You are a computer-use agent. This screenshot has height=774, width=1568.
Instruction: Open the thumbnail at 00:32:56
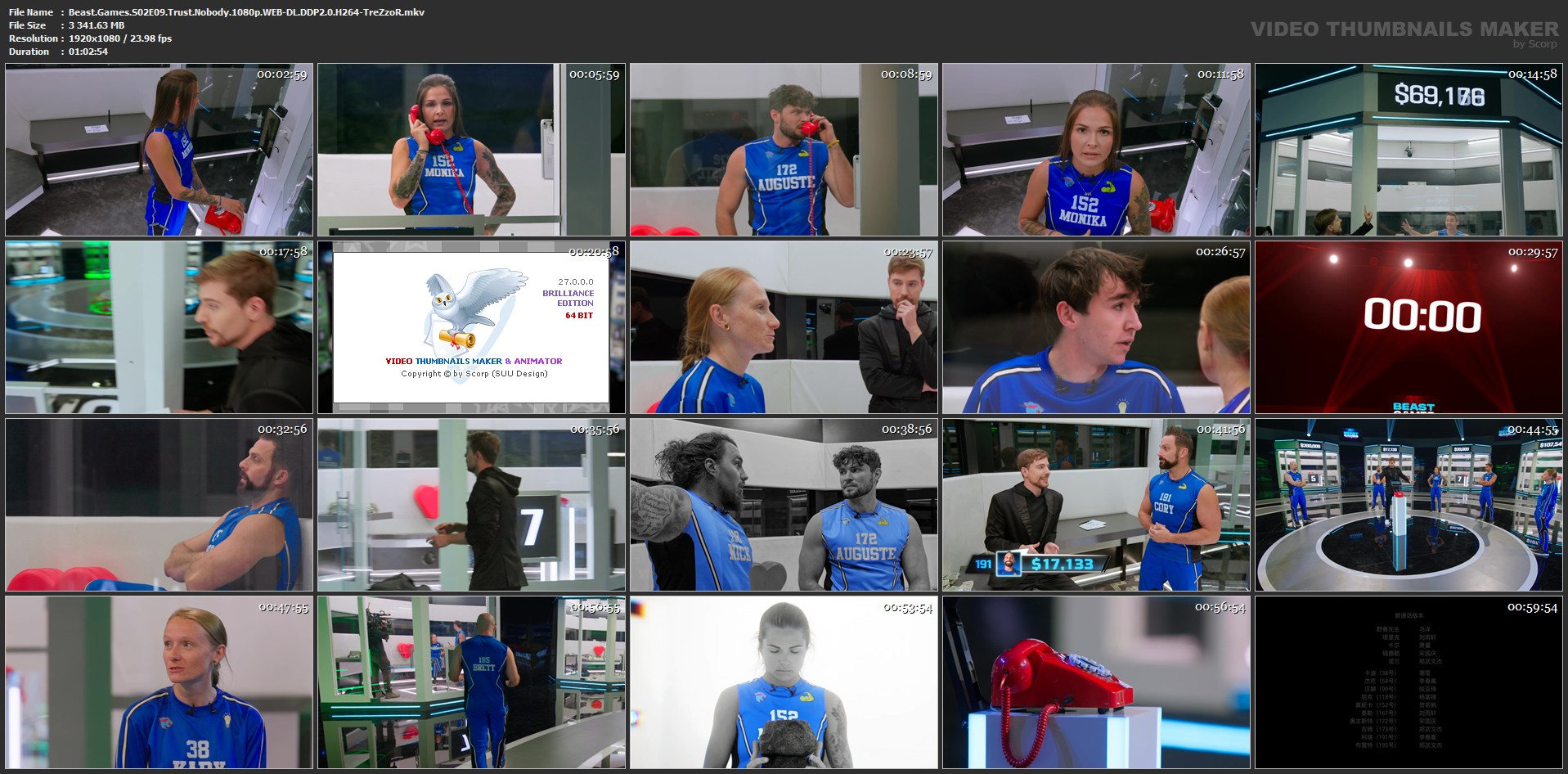pos(159,505)
